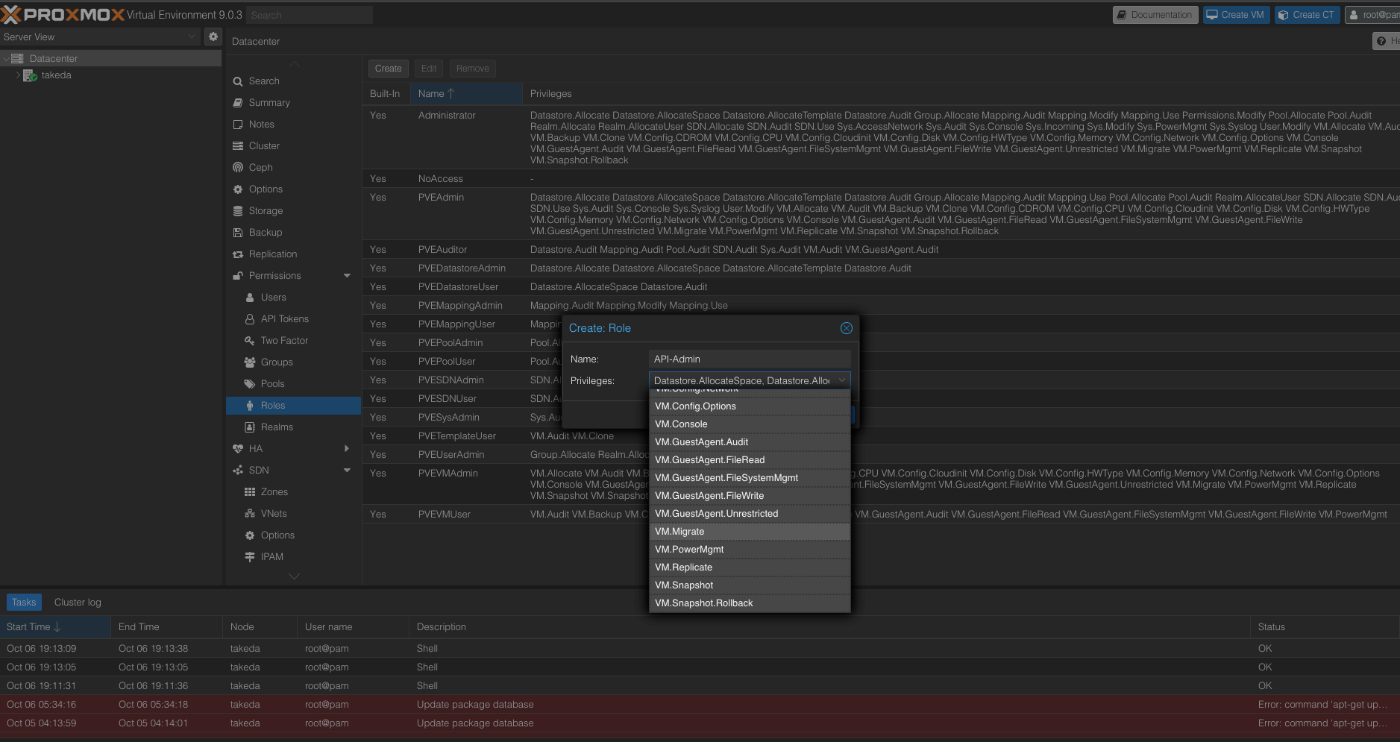Collapse the Datacenter tree node arrow
This screenshot has height=742, width=1400.
(x=6, y=59)
